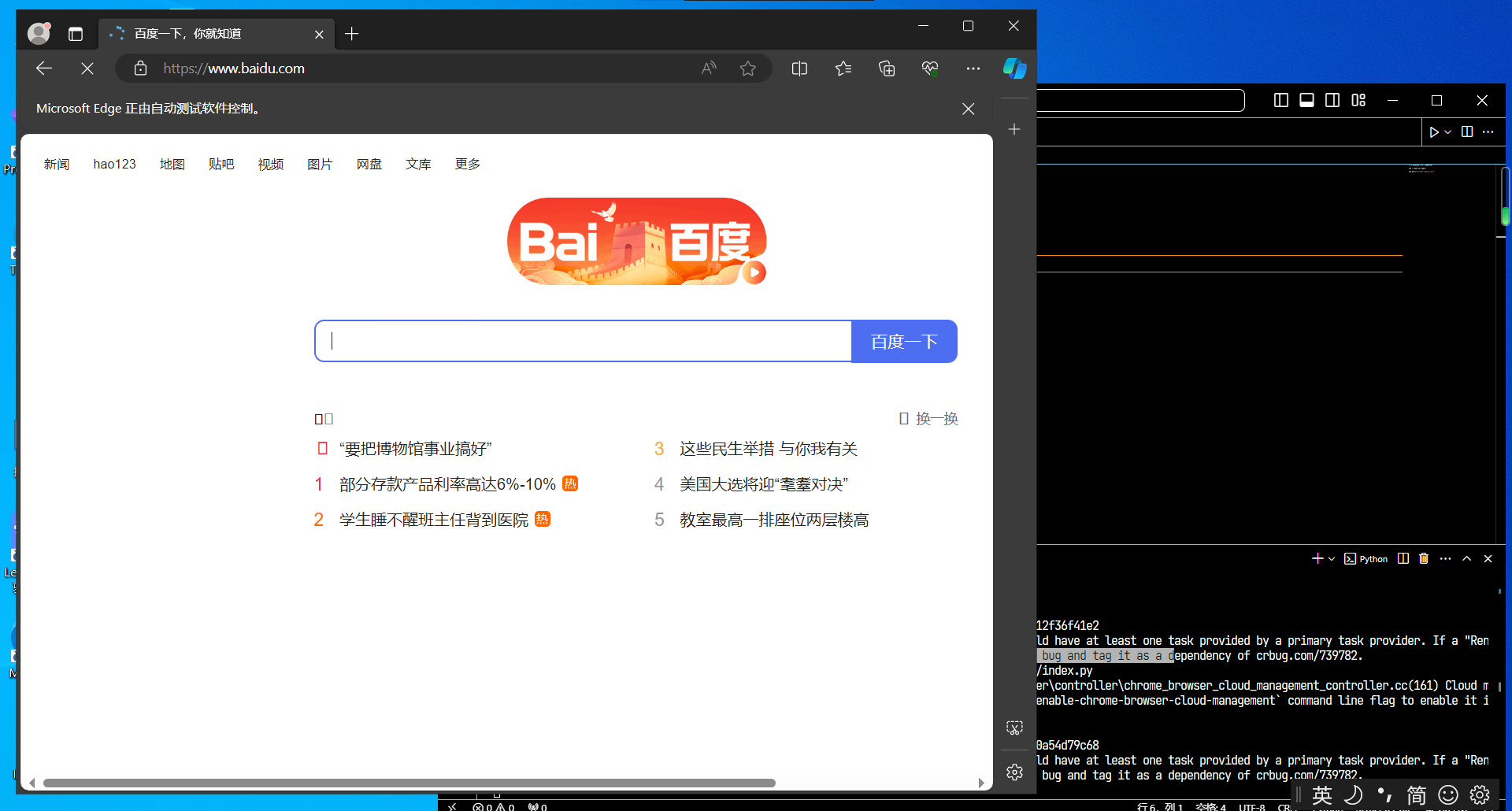Open a new tab in Edge
1512x811 pixels.
pyautogui.click(x=352, y=34)
